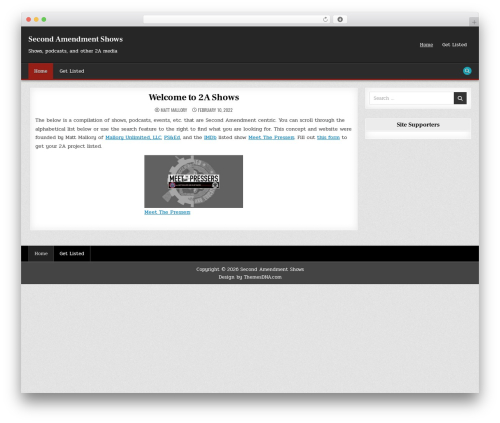
Task: Open the IMDb link in the paragraph
Action: 210,137
